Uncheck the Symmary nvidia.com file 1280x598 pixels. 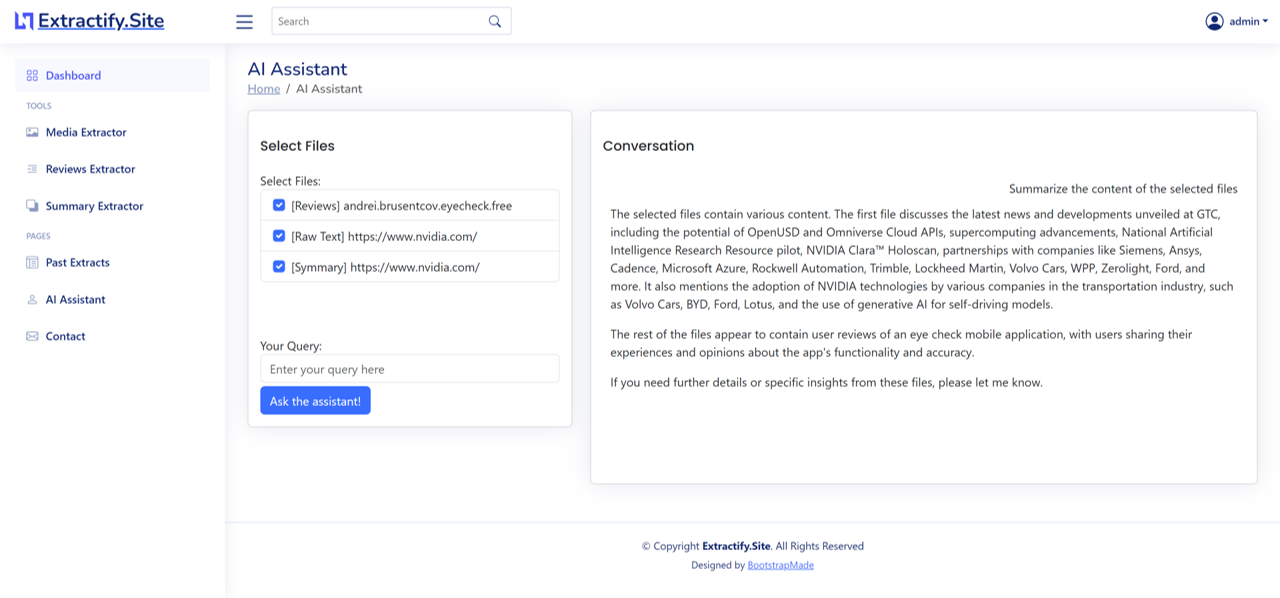coord(279,266)
